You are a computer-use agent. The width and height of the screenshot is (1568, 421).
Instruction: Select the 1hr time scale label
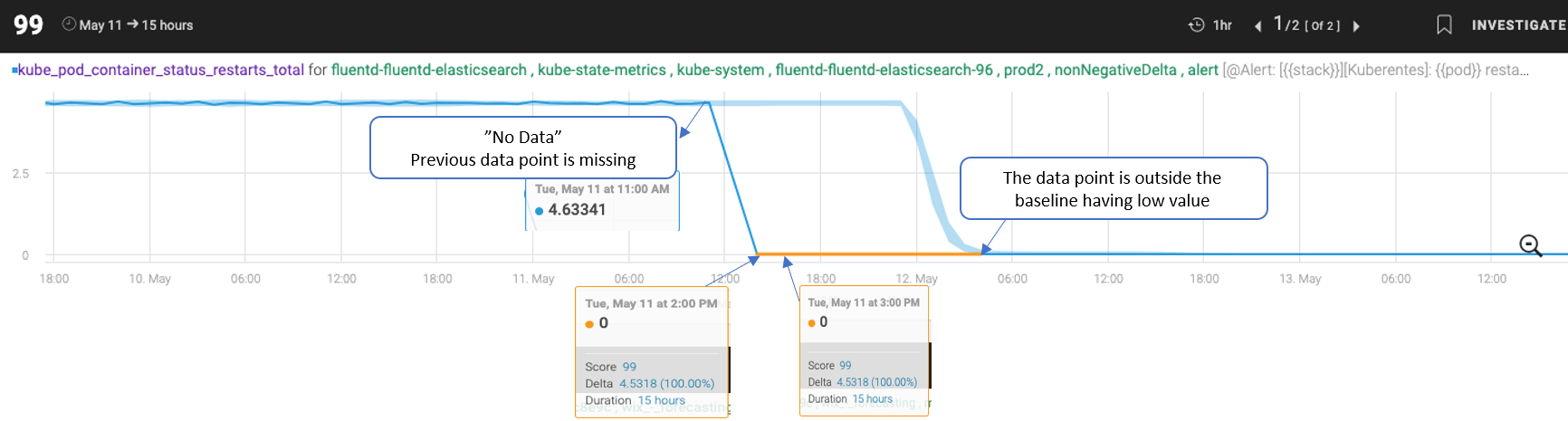(1222, 25)
